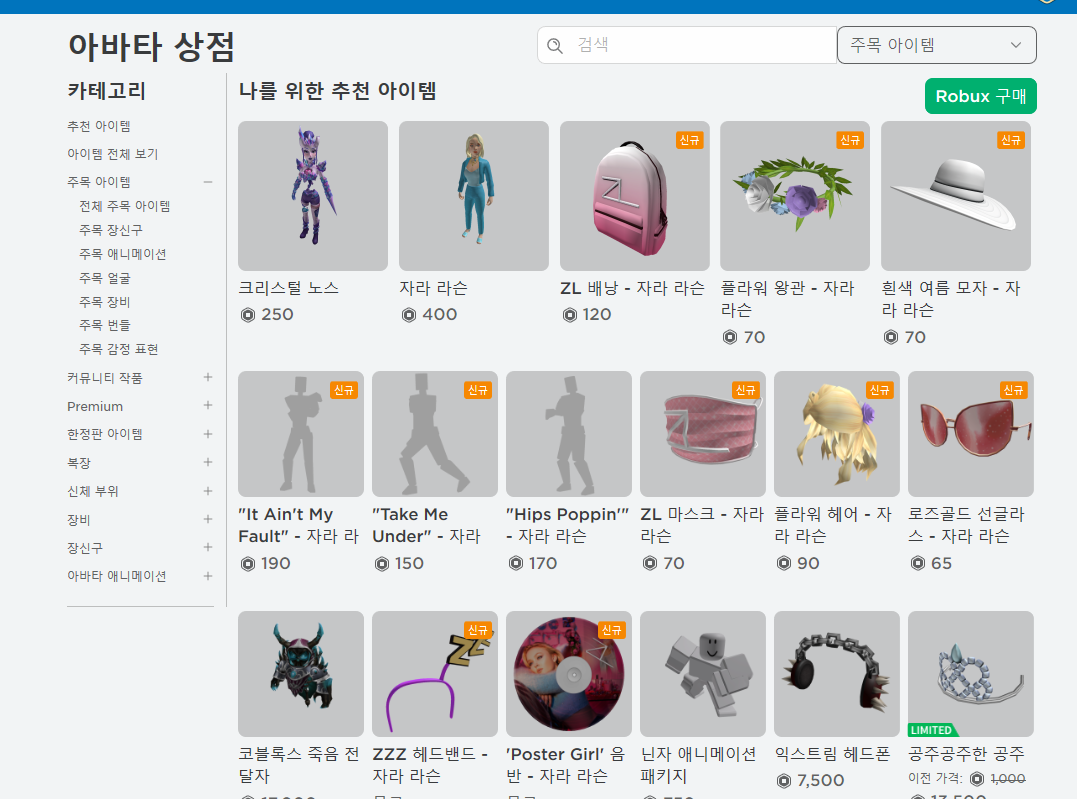Open the 자라 라슨 avatar bundle thumbnail
The width and height of the screenshot is (1077, 799).
click(474, 196)
